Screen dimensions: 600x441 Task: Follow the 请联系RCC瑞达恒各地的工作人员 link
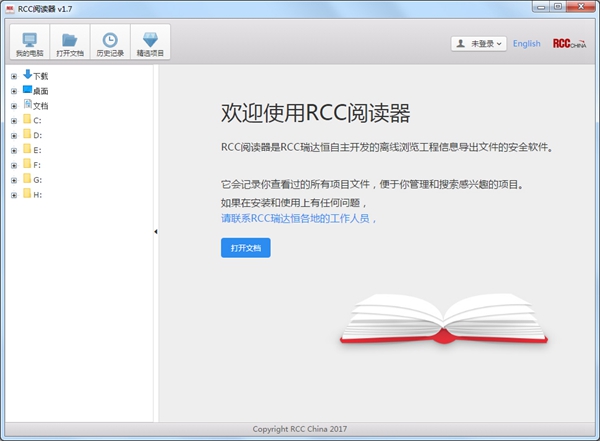299,217
